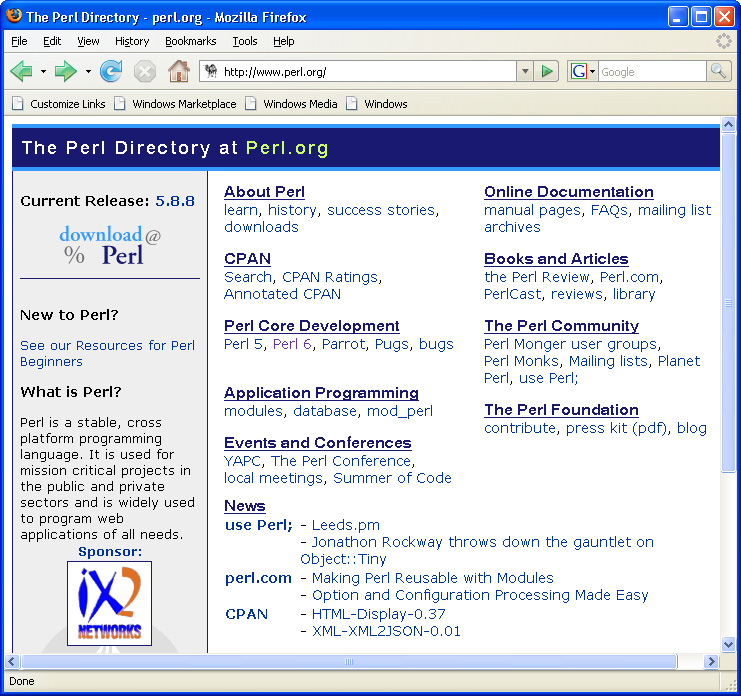Viewport: 741px width, 696px height.
Task: Click the About Perl heading link
Action: tap(264, 192)
